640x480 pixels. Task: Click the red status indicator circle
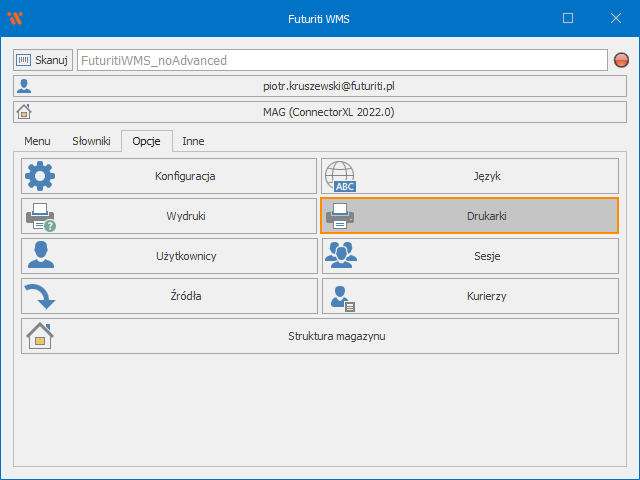coord(621,60)
